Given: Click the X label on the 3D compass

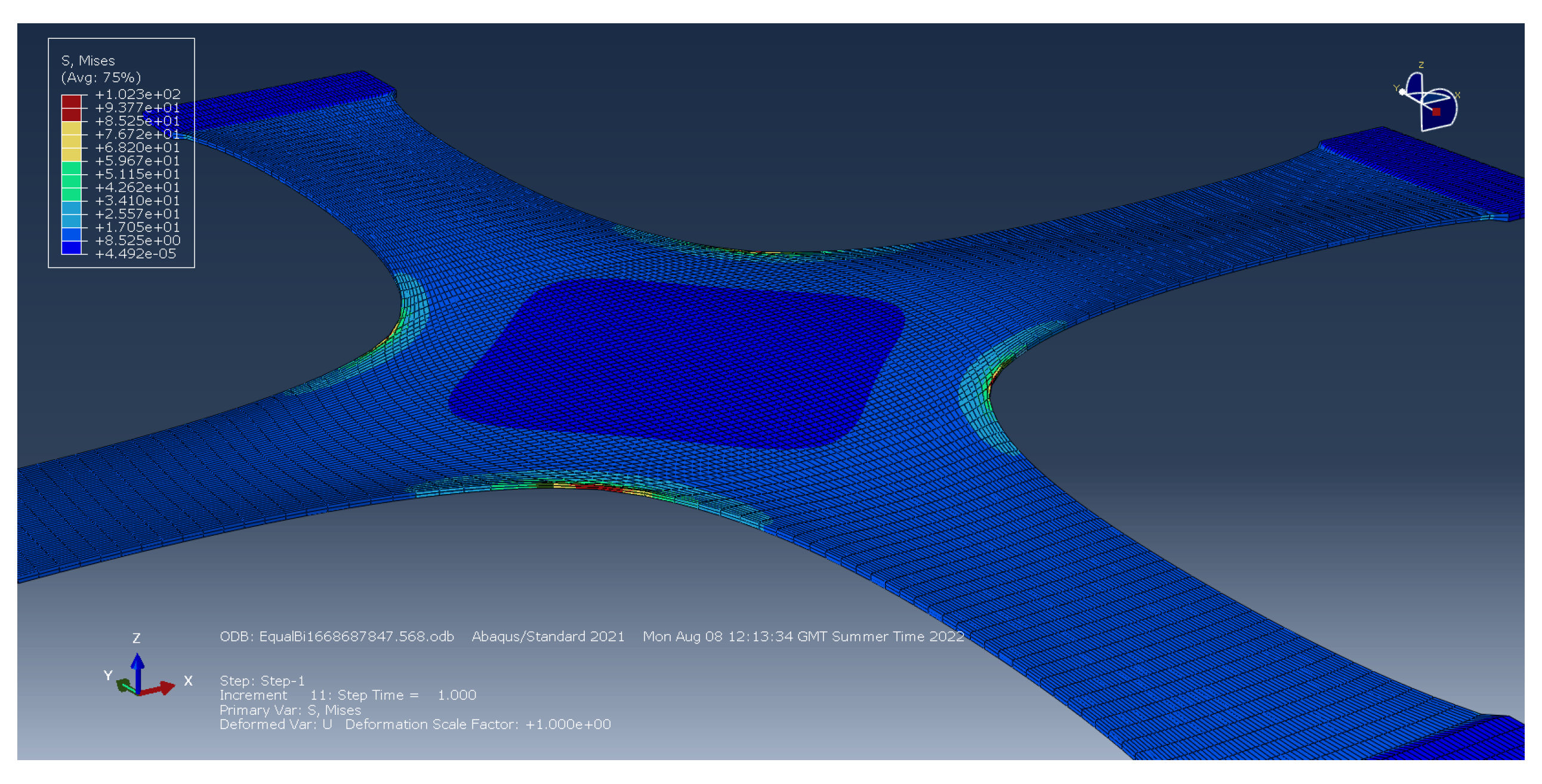Looking at the screenshot, I should (x=1458, y=94).
